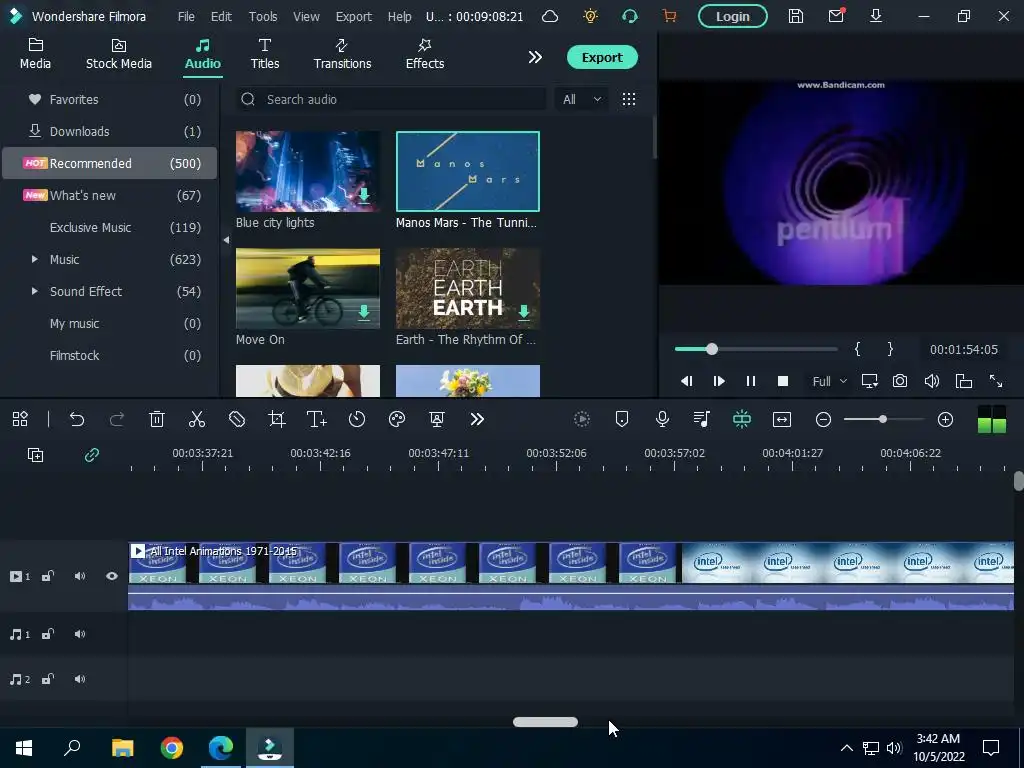
Task: Open the layout grid icon in timeline toolbar
Action: click(20, 419)
